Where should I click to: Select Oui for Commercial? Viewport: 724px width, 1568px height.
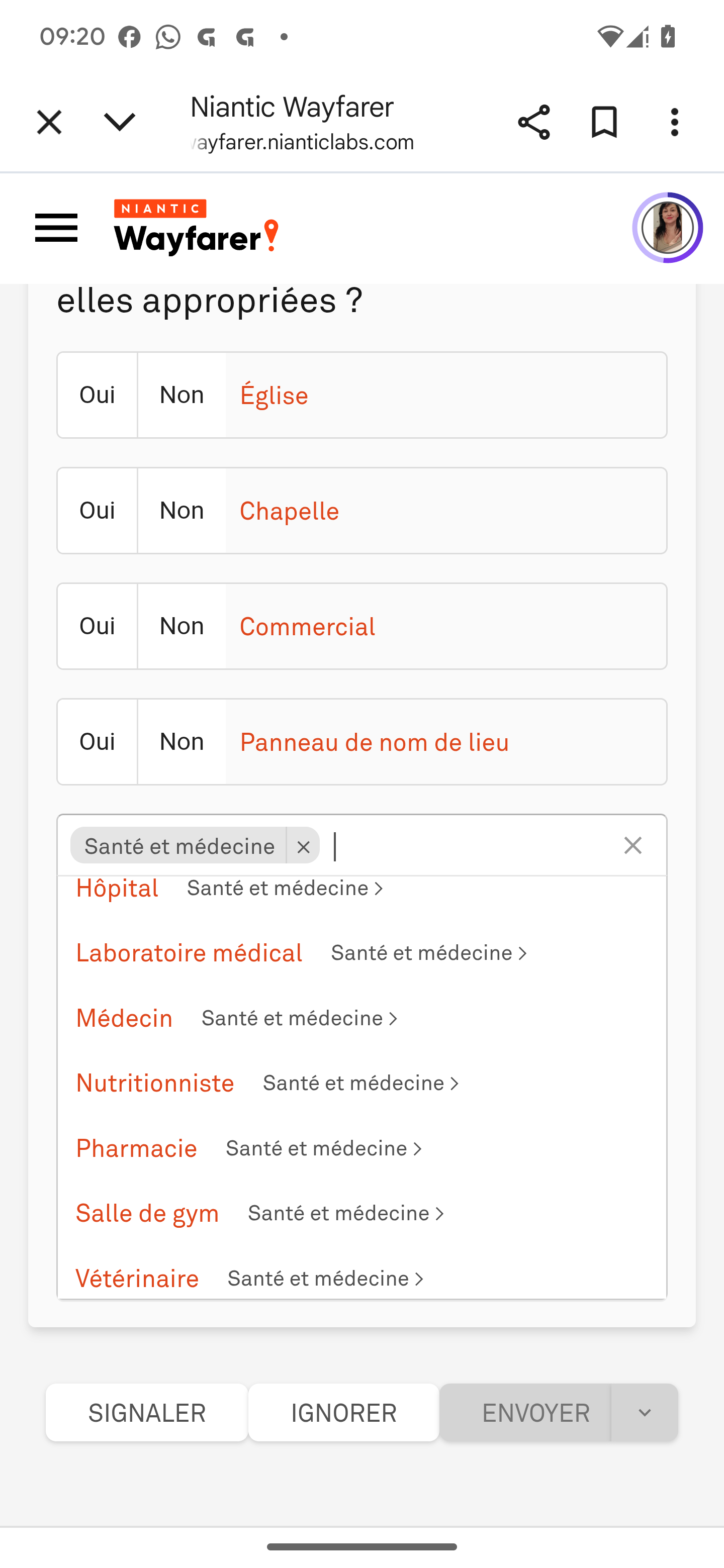pos(97,626)
